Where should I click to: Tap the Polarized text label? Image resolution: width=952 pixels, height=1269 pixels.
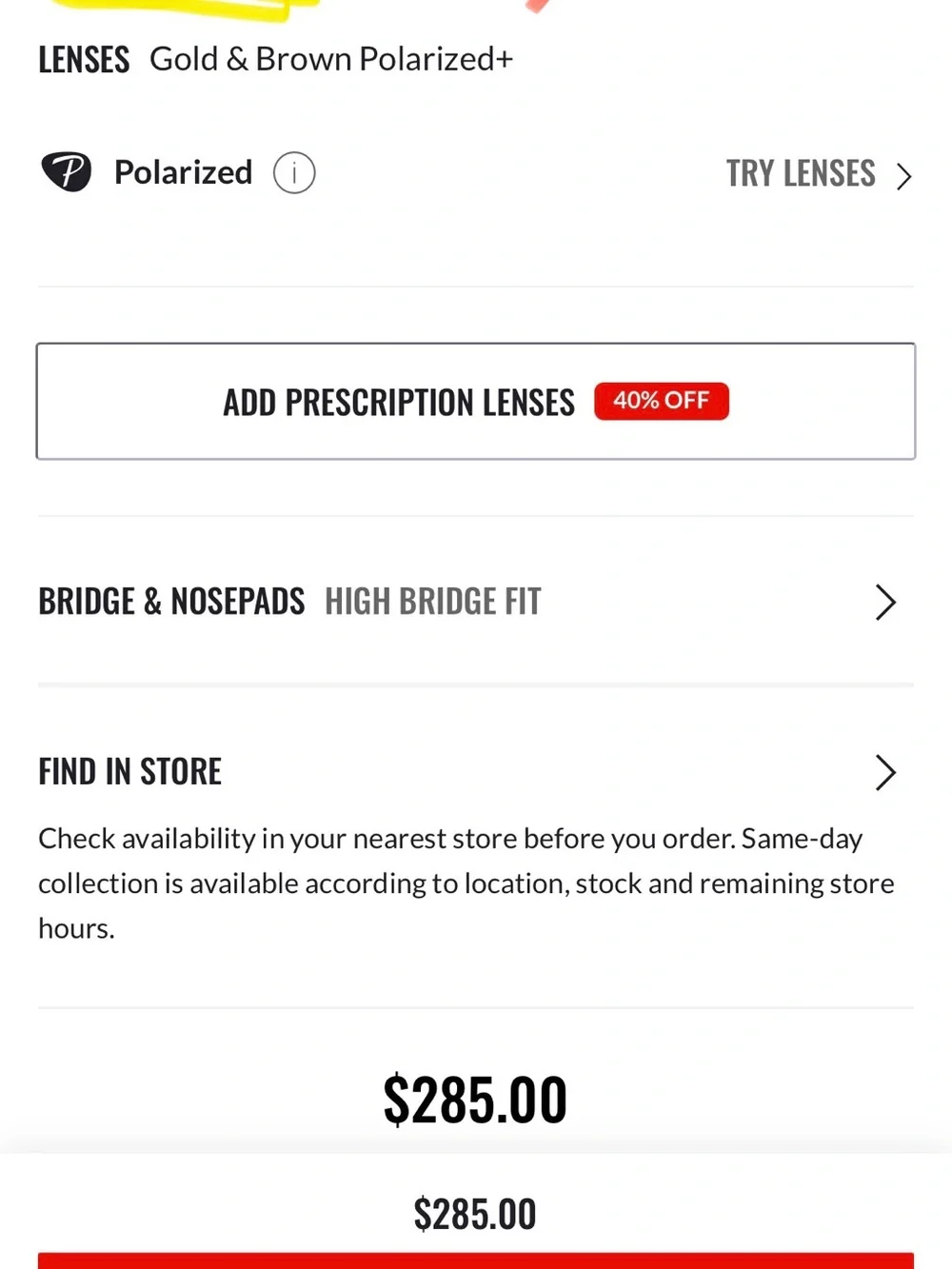[x=183, y=172]
